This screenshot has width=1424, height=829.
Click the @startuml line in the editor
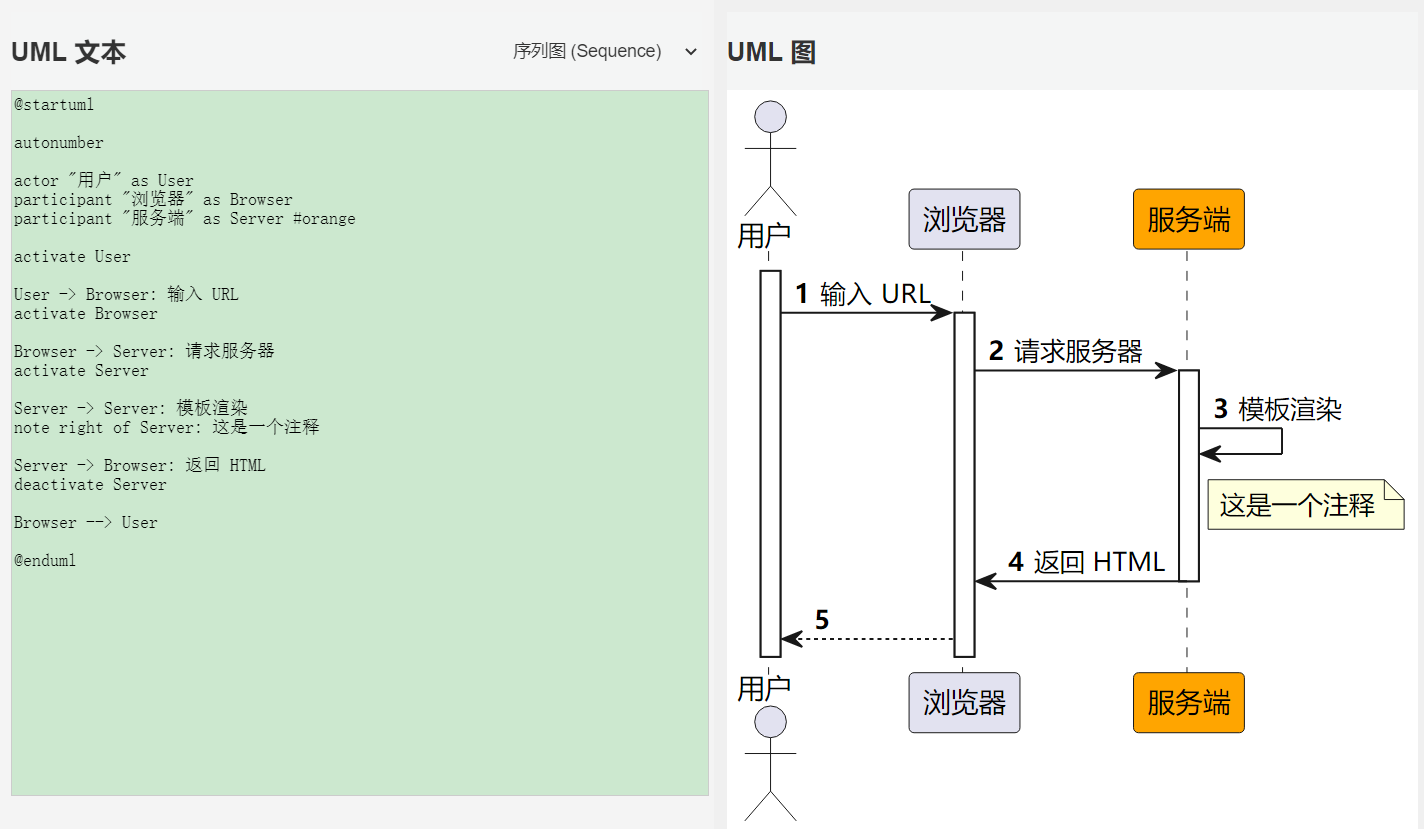tap(54, 105)
